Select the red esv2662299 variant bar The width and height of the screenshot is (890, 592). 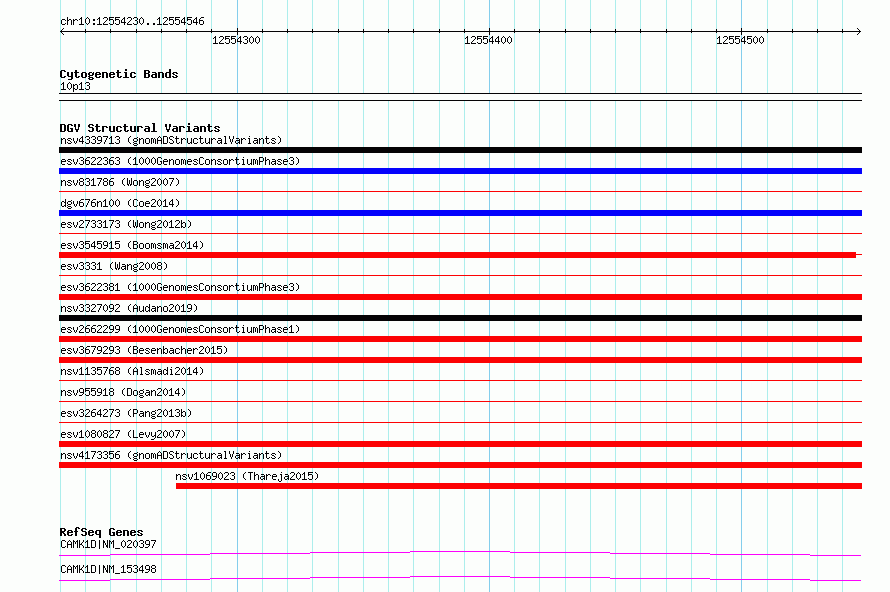460,339
